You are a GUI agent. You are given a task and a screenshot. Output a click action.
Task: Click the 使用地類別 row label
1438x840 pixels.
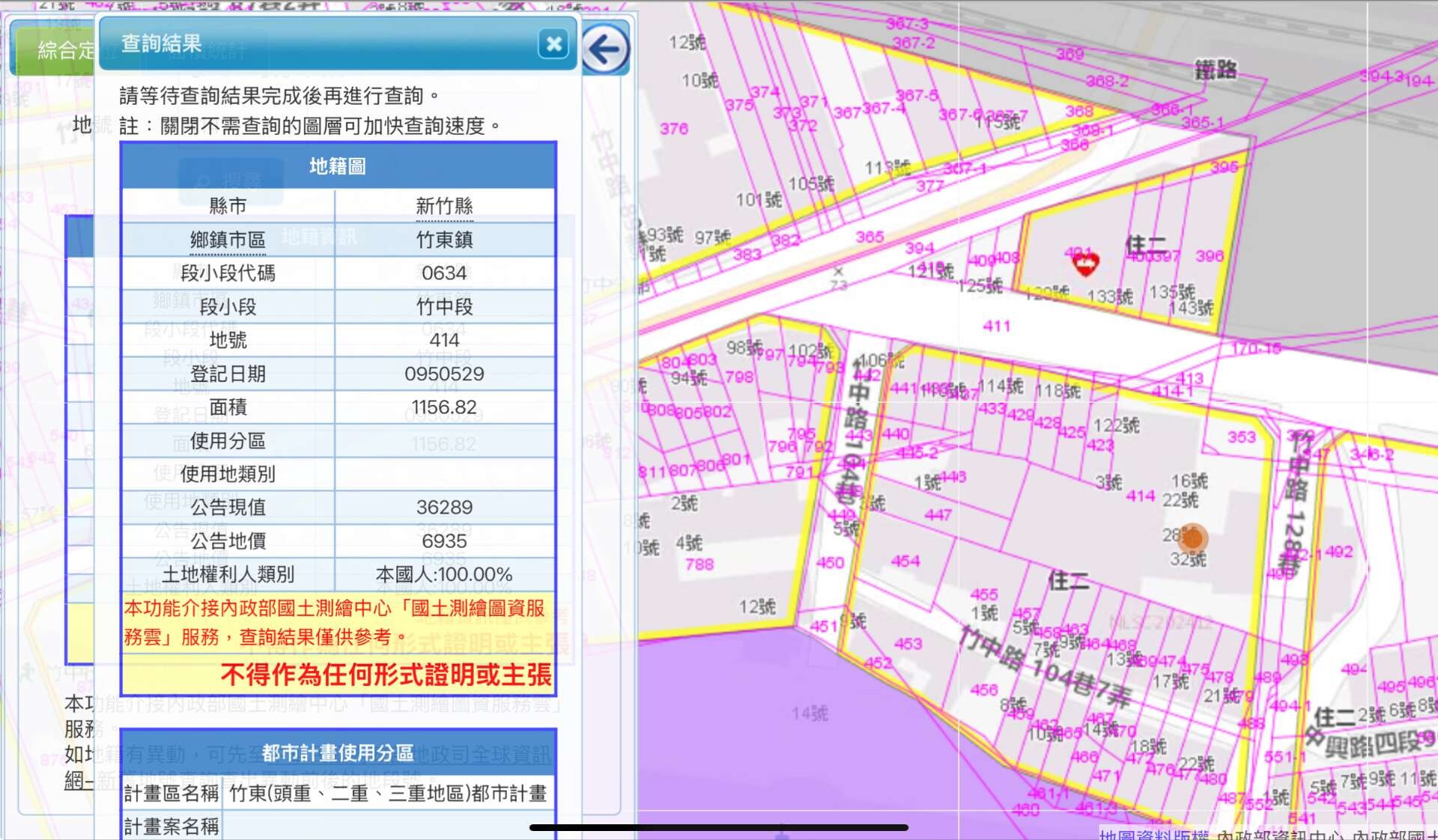(228, 474)
